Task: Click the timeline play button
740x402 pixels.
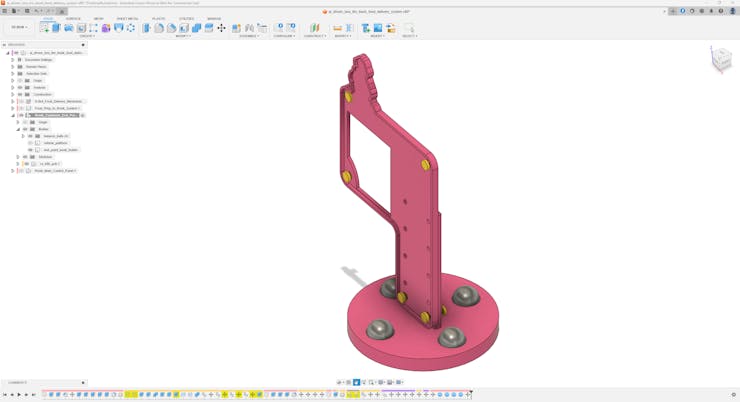Action: click(19, 395)
